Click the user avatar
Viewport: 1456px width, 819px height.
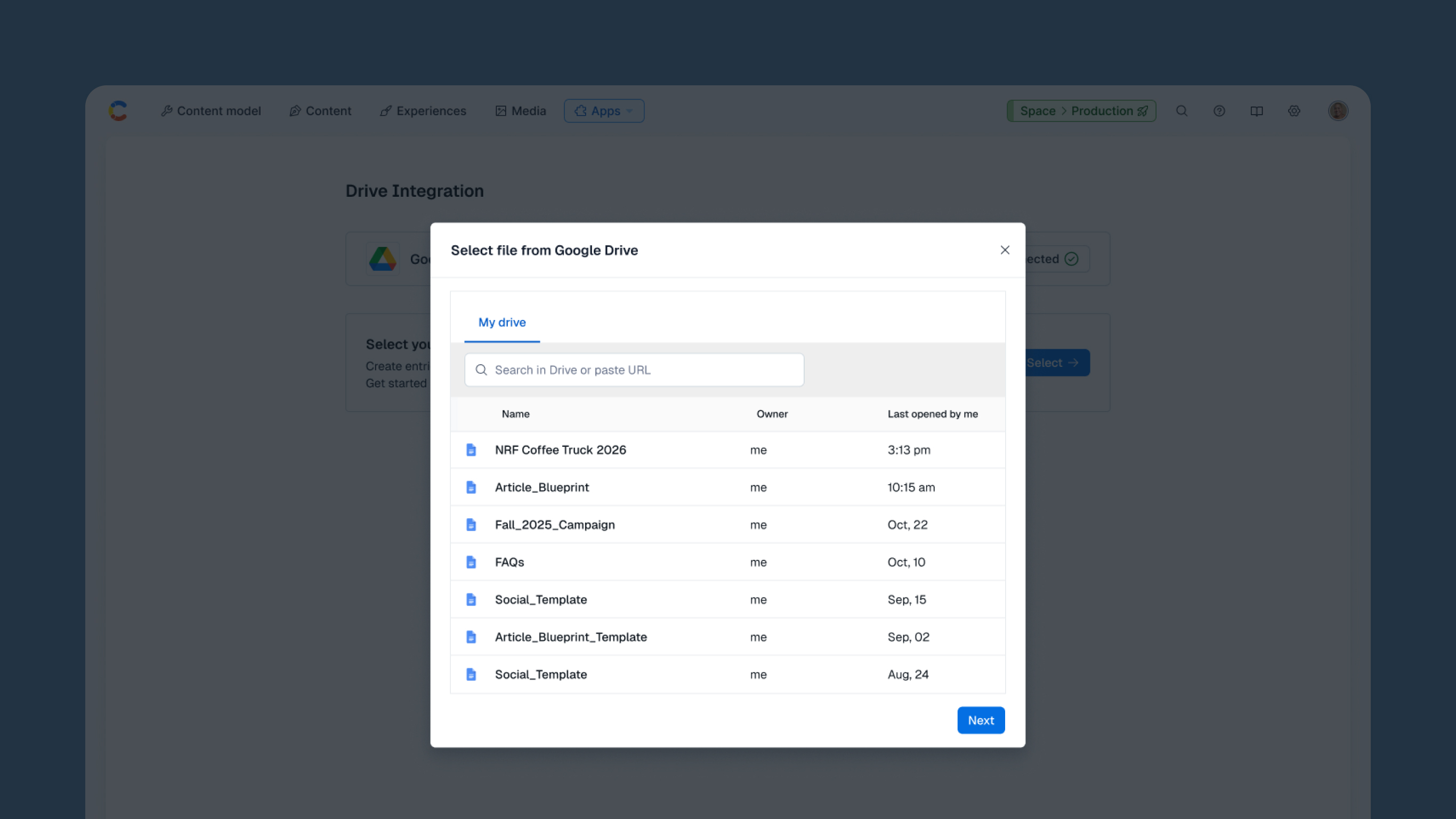[1338, 111]
